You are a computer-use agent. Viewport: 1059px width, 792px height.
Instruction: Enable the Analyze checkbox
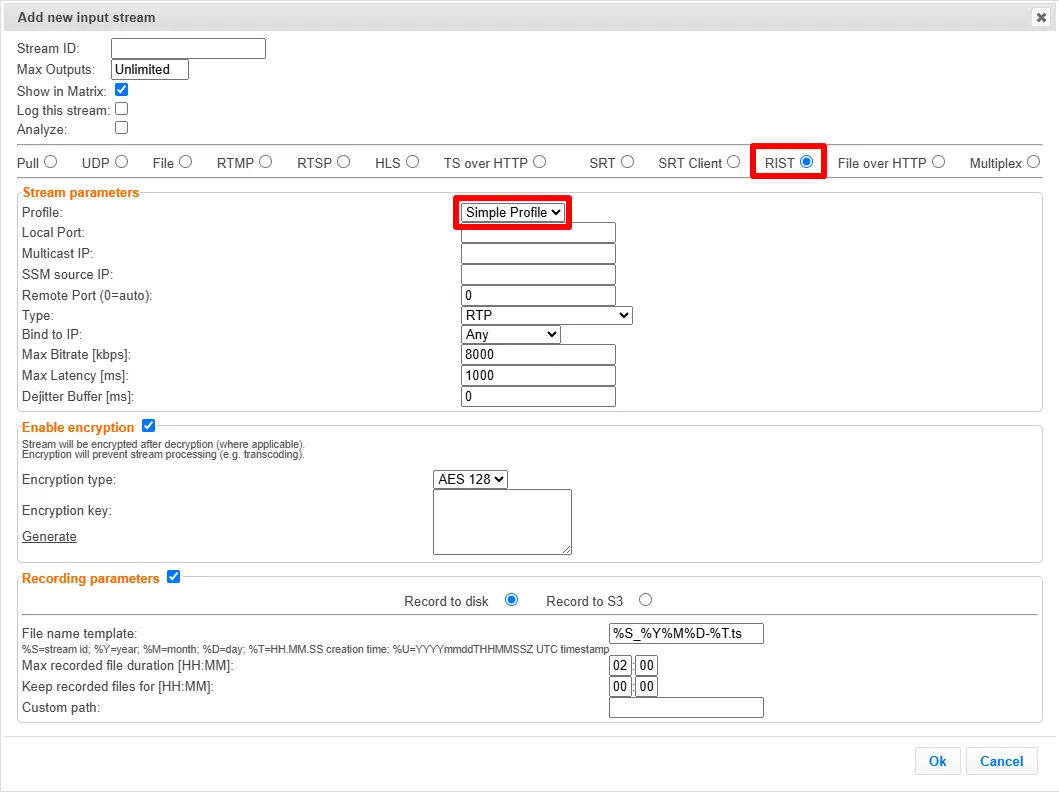pos(122,128)
